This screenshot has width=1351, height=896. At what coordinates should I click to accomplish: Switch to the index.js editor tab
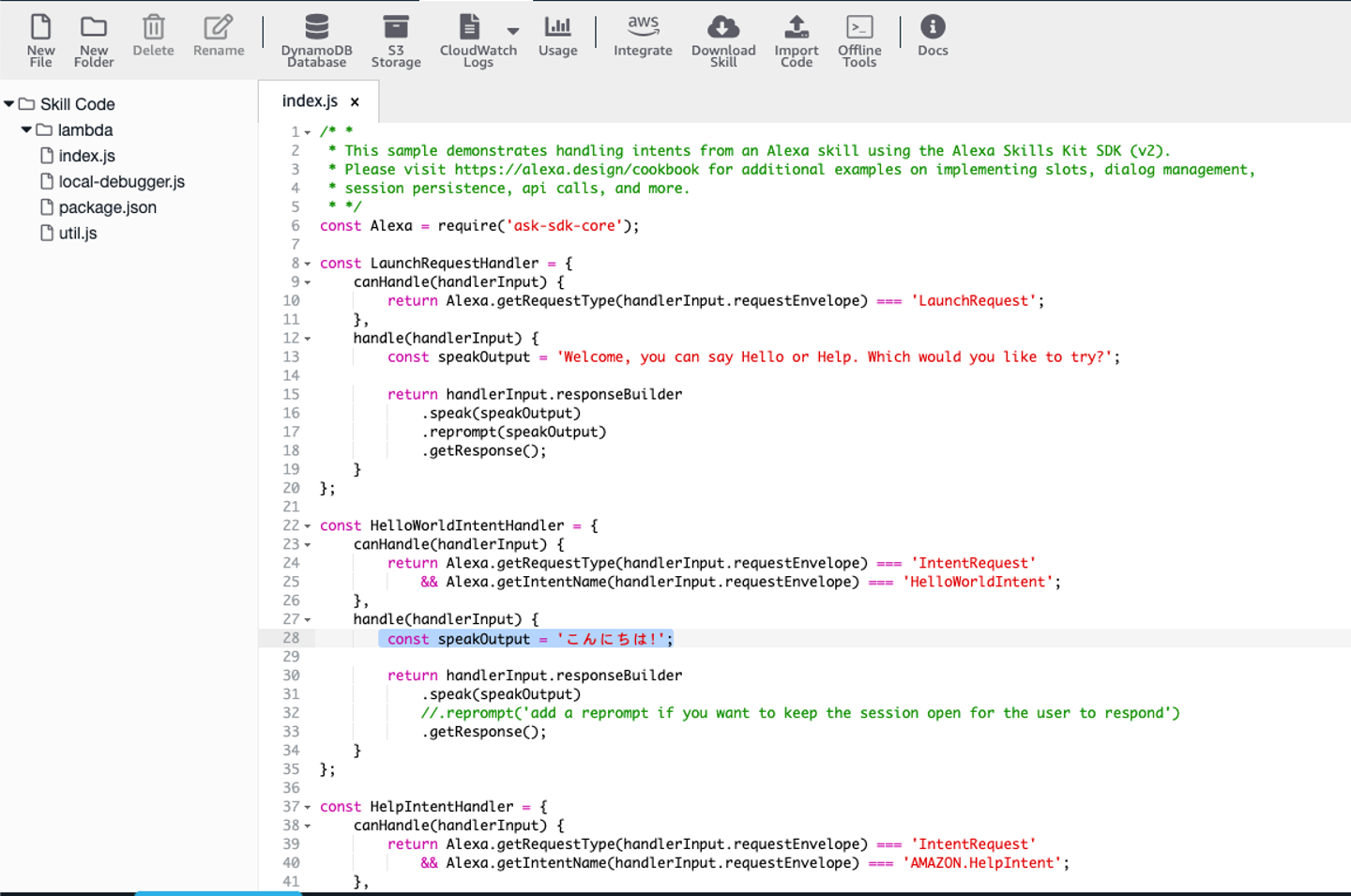click(x=310, y=101)
